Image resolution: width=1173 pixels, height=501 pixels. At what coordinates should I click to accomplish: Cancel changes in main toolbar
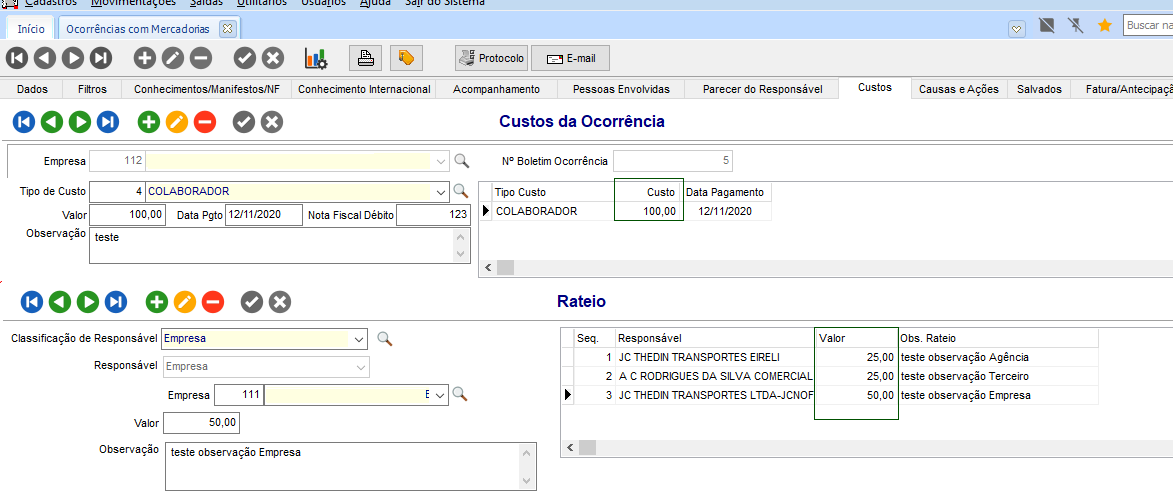point(273,58)
